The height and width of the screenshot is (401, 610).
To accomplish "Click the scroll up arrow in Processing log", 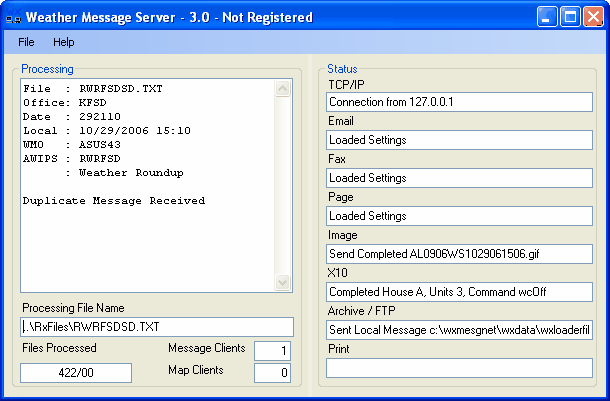I will pyautogui.click(x=283, y=88).
